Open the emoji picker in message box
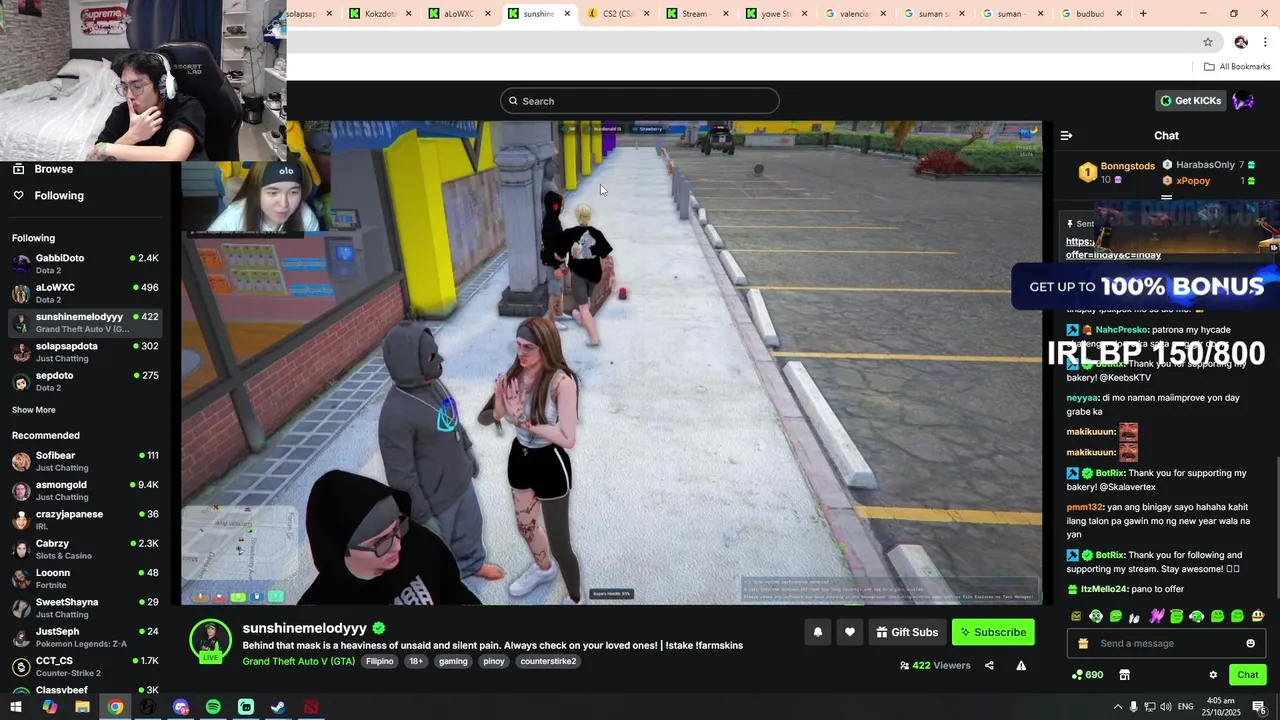Screen dimensions: 1280x720 point(1250,644)
